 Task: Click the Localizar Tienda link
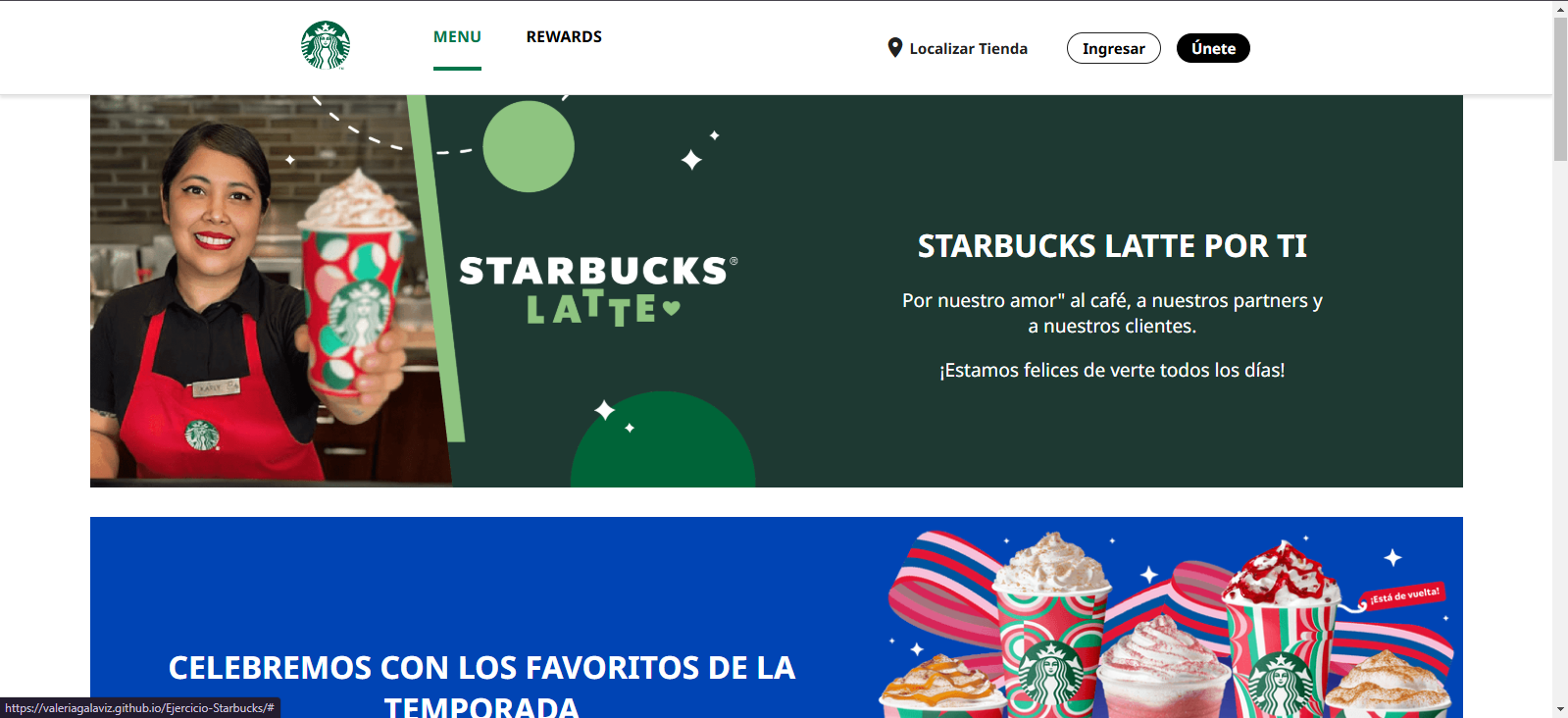[x=968, y=49]
